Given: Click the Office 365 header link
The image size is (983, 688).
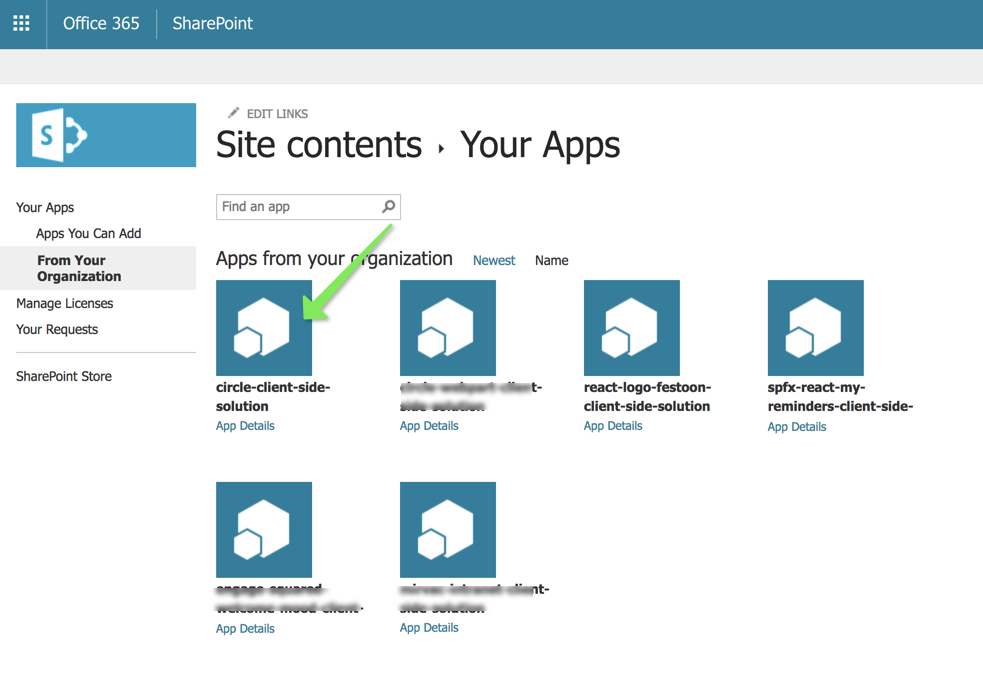Looking at the screenshot, I should point(101,24).
